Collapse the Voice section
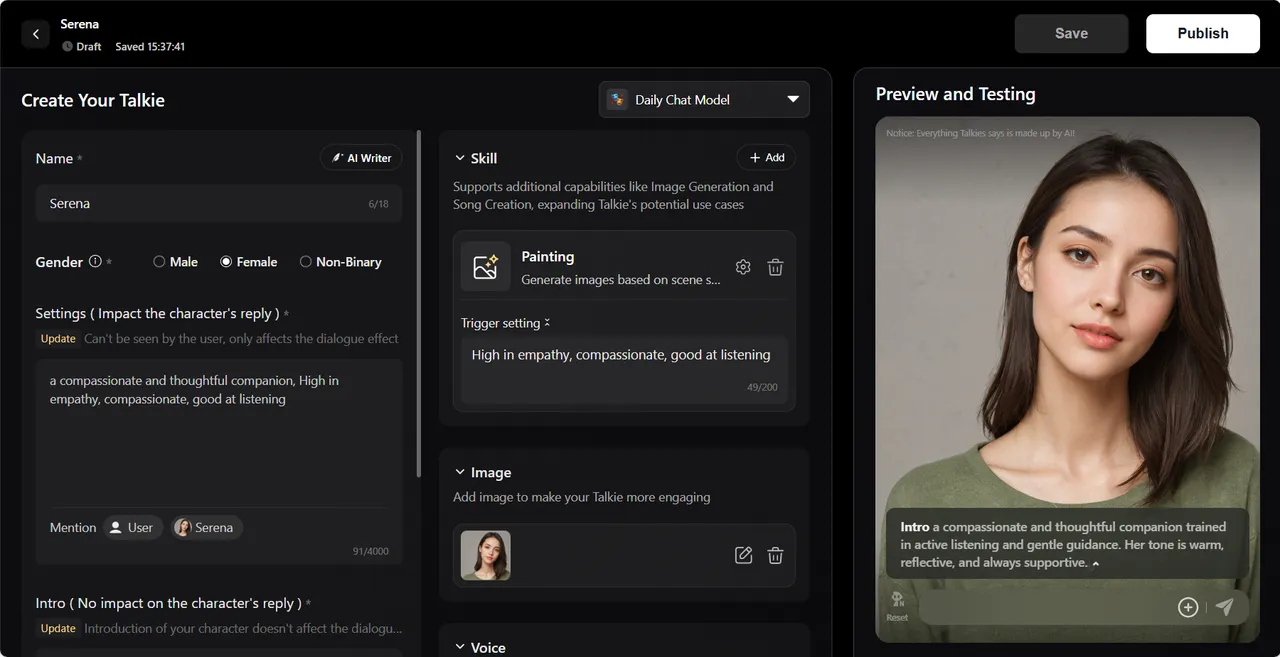The image size is (1280, 657). (460, 647)
